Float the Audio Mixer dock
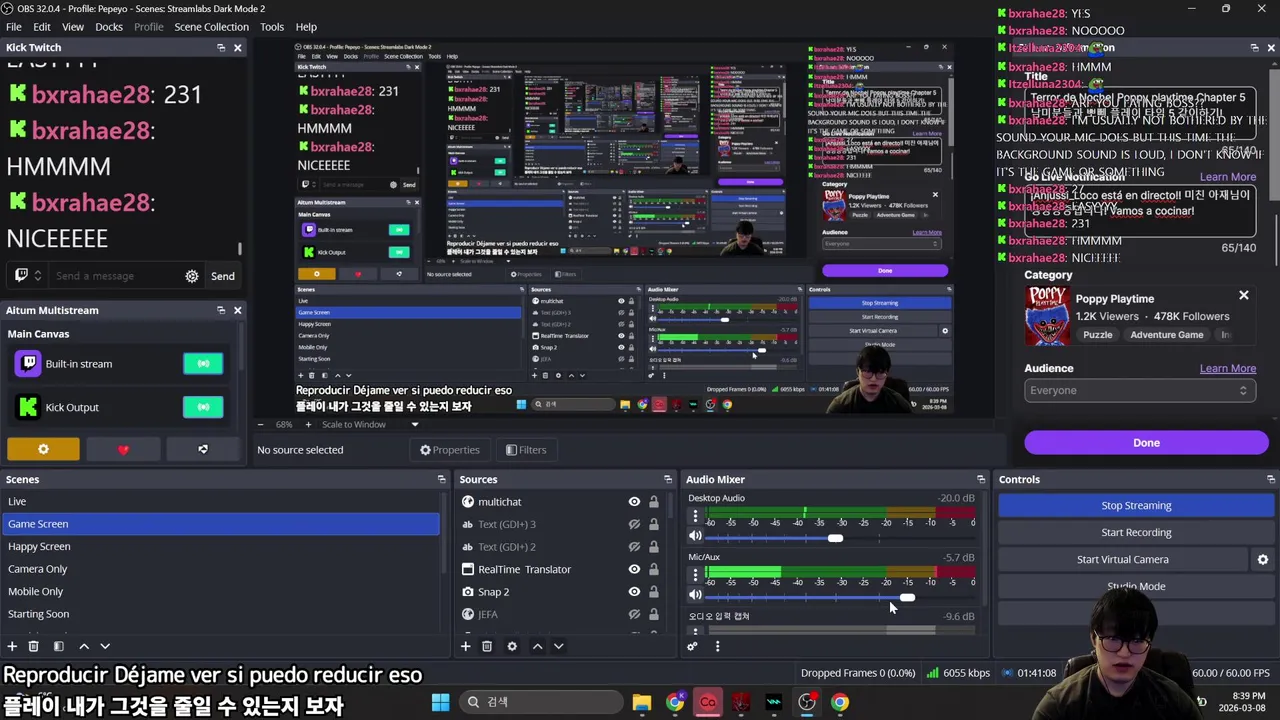The width and height of the screenshot is (1280, 720). (x=981, y=479)
